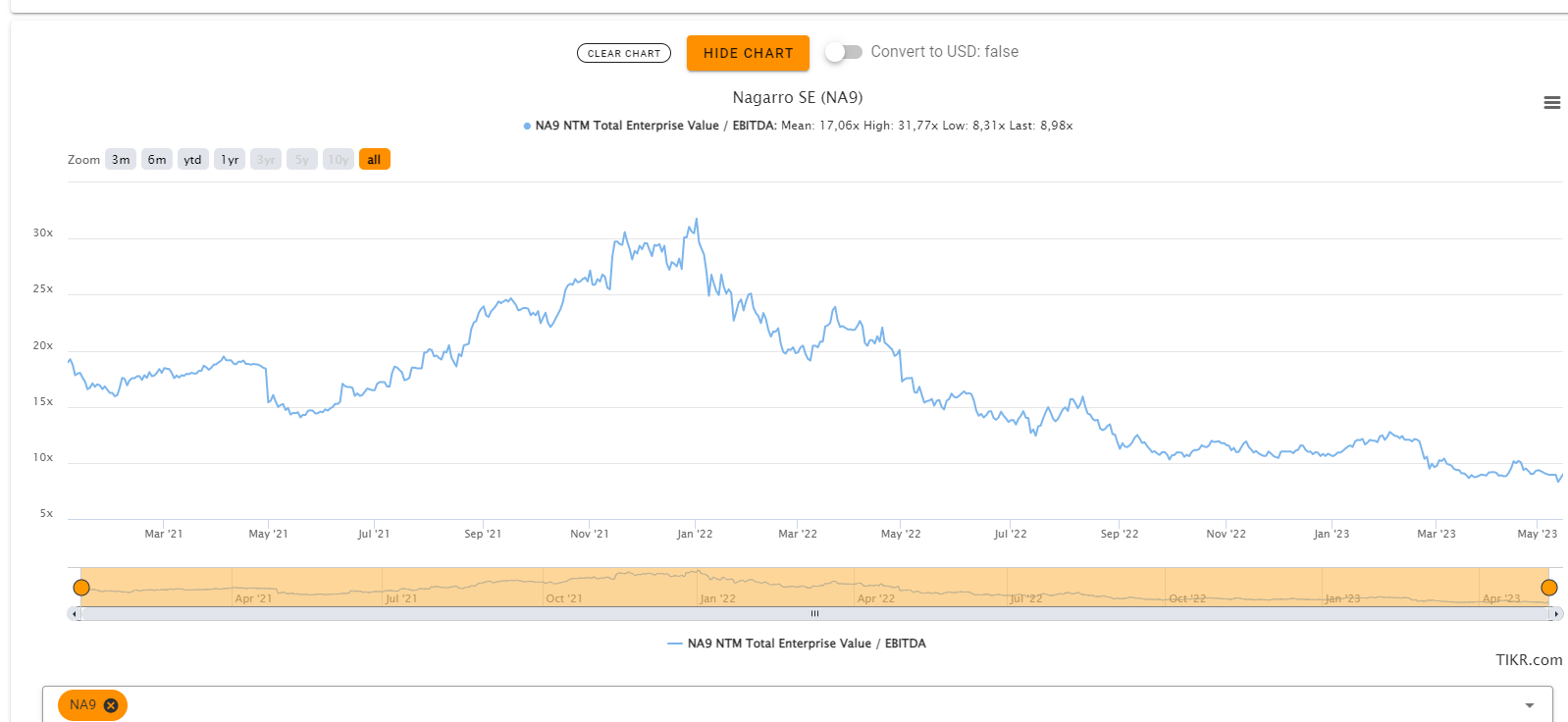Viewport: 1568px width, 722px height.
Task: Expand the ticker selection dropdown arrow
Action: (1529, 705)
